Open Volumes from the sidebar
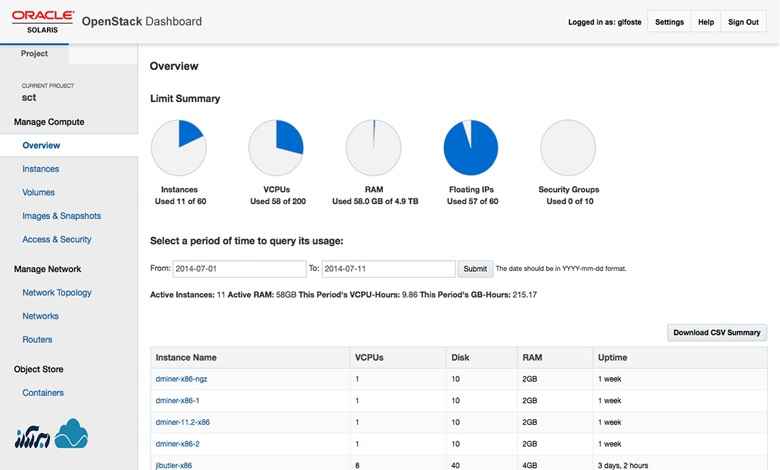 38,192
